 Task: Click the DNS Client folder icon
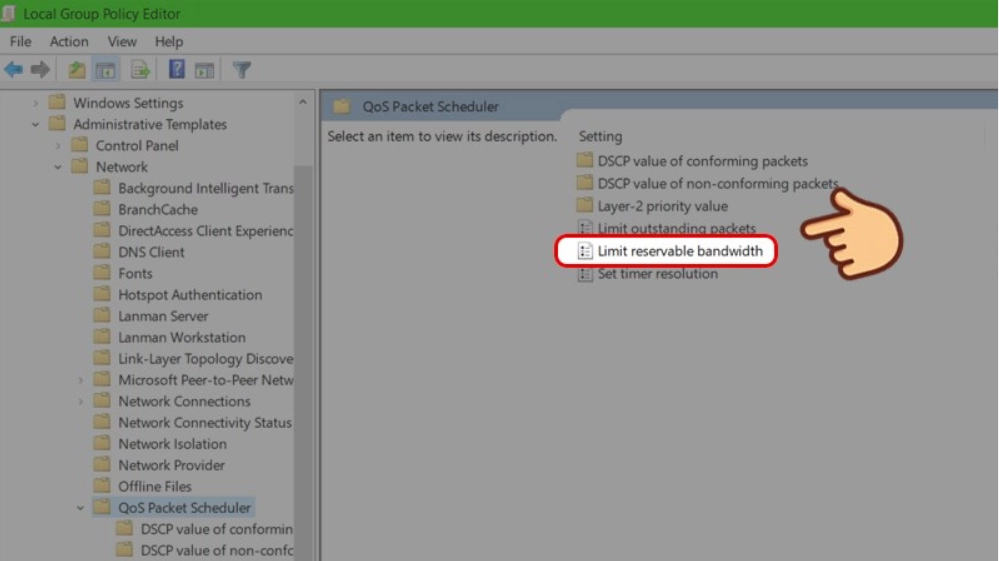tap(102, 252)
